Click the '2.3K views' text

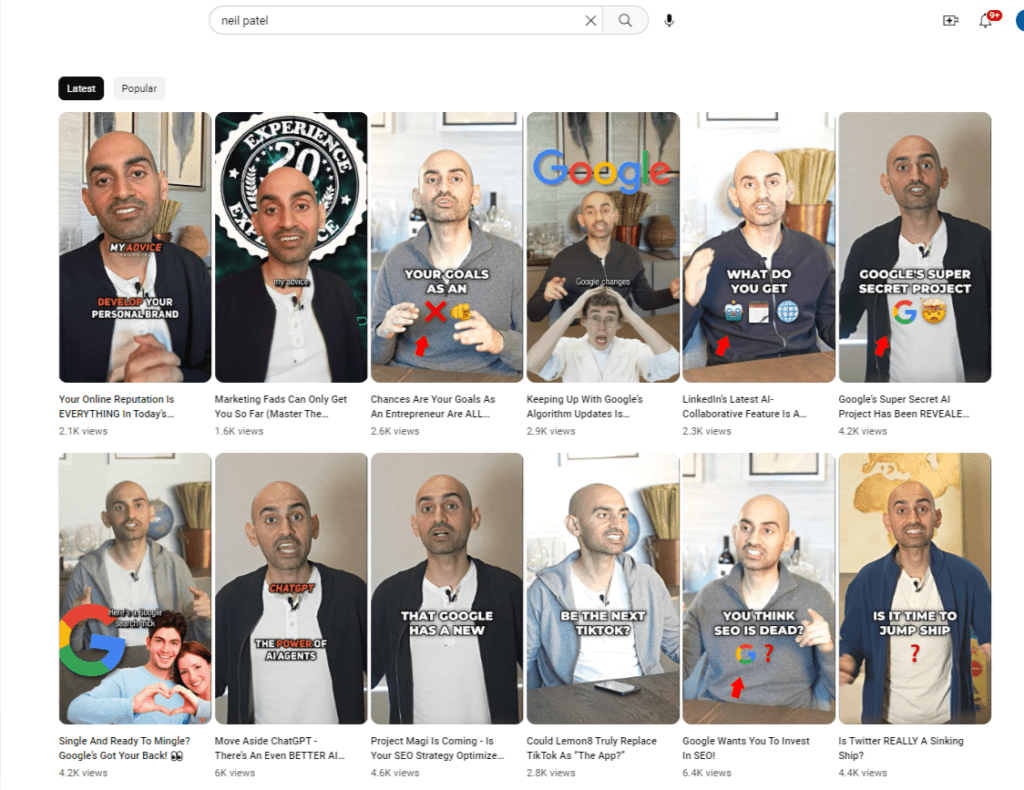(x=707, y=431)
